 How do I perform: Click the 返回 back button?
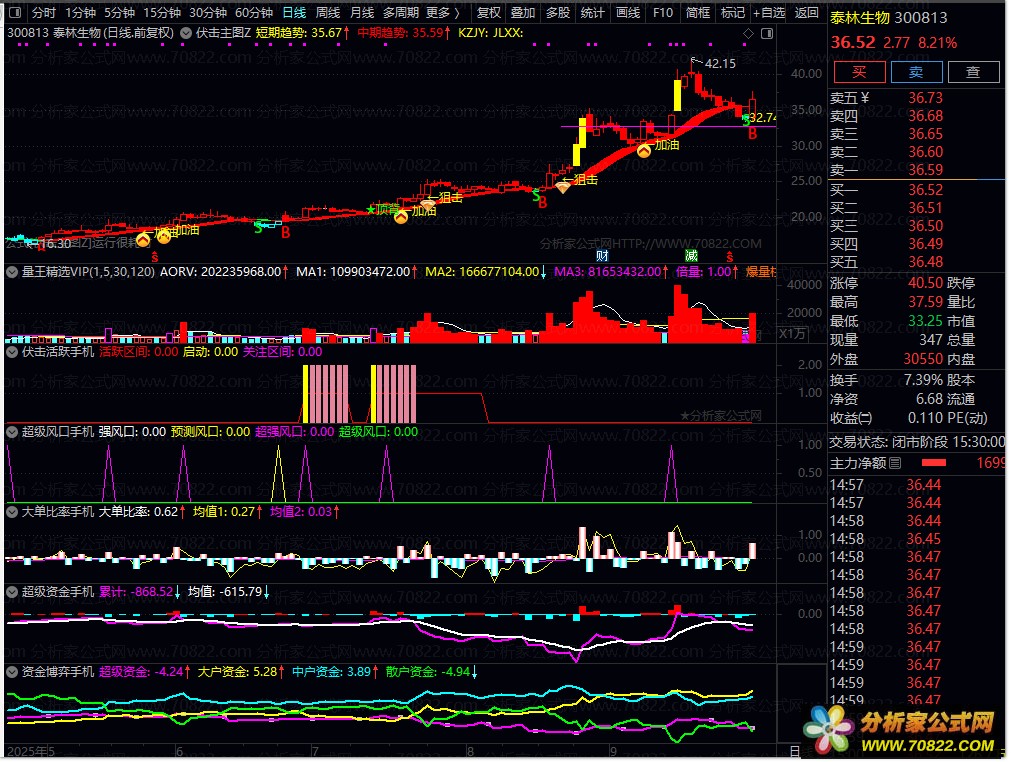[x=807, y=12]
